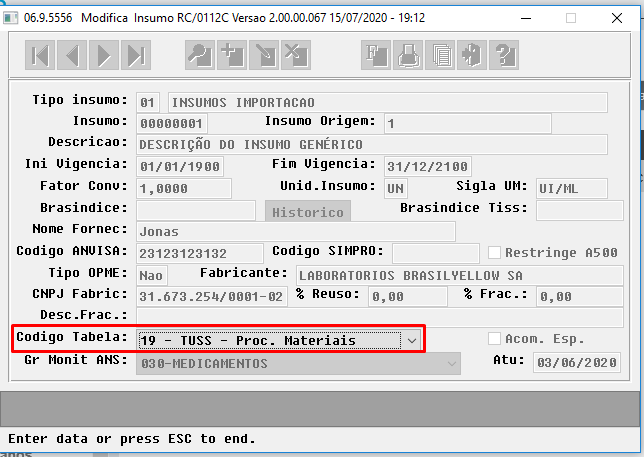Toggle the Acom. Esp. checkbox
The width and height of the screenshot is (644, 457).
click(494, 339)
